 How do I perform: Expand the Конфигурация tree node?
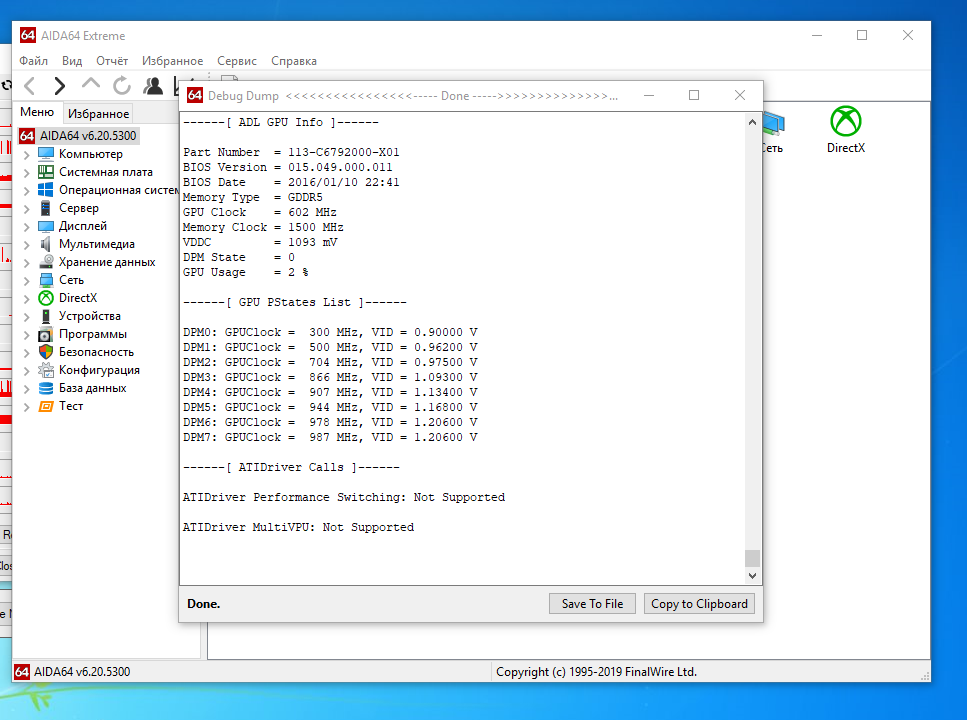click(27, 371)
